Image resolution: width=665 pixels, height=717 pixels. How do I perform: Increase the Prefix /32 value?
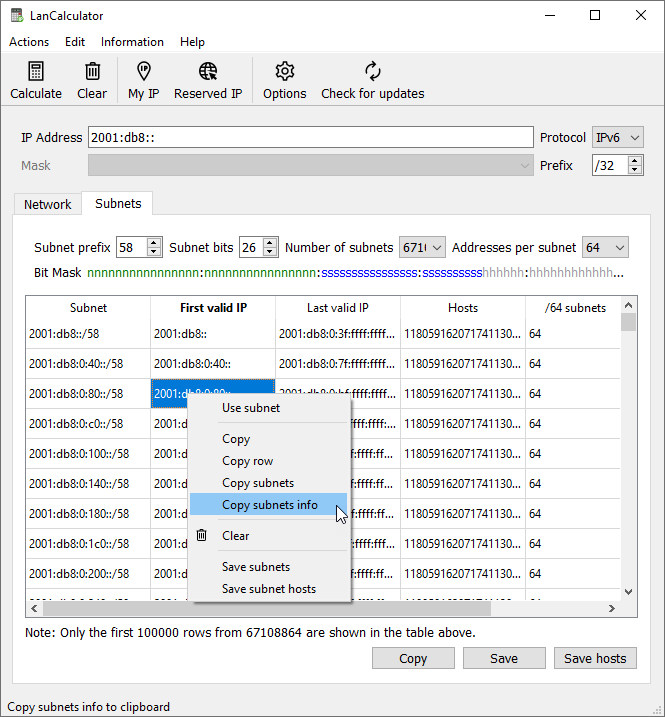(x=634, y=161)
